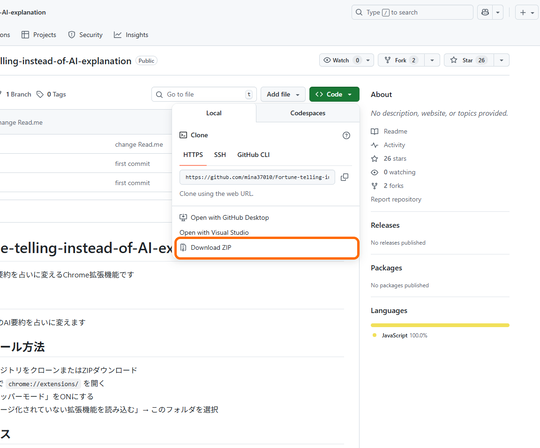This screenshot has height=448, width=540.
Task: Select the HTTPS clone option
Action: (x=193, y=155)
